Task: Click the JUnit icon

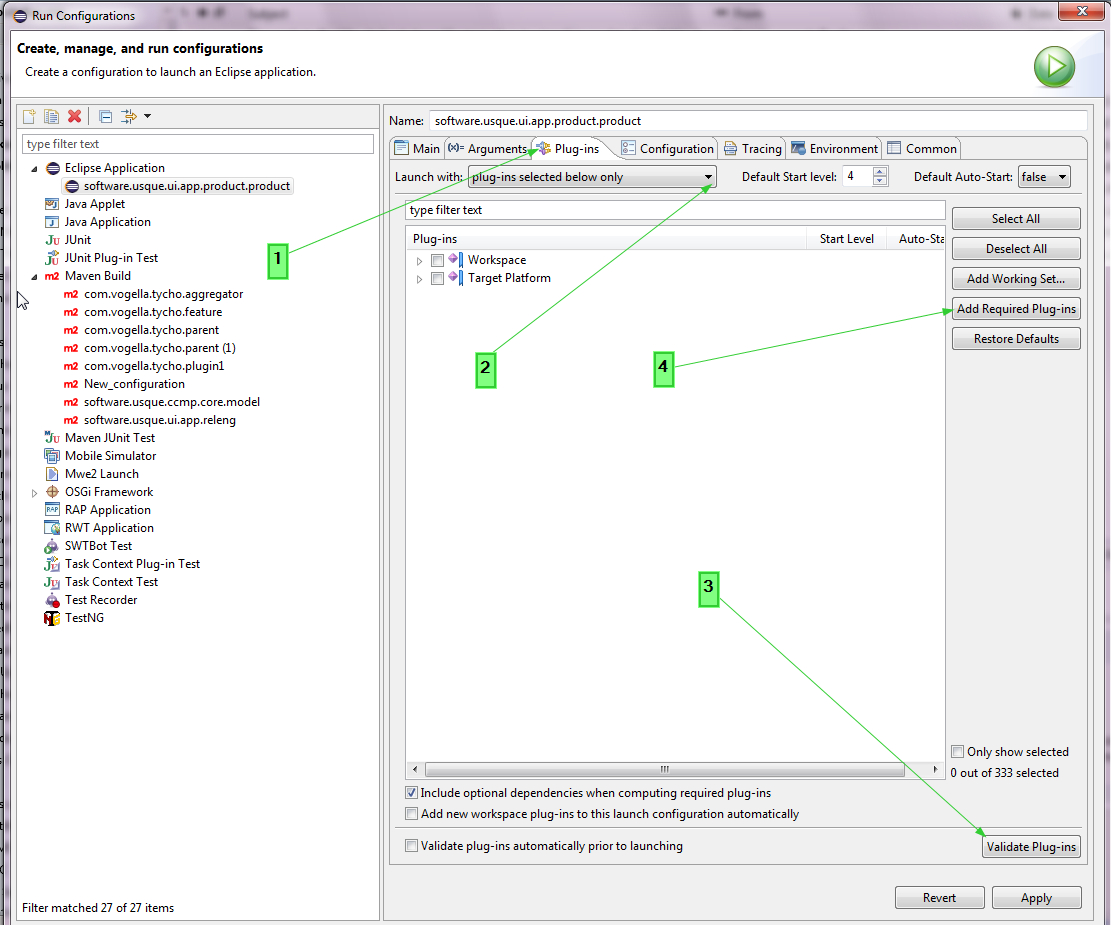Action: pos(52,240)
